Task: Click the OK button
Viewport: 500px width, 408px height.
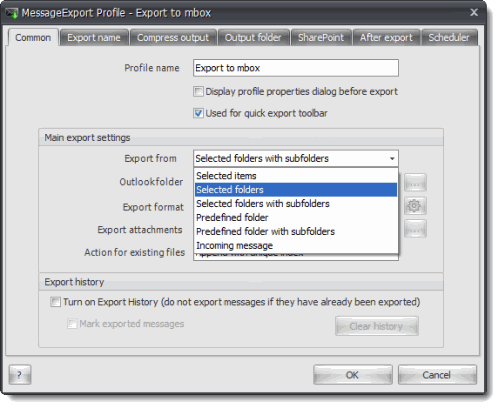Action: coord(353,375)
